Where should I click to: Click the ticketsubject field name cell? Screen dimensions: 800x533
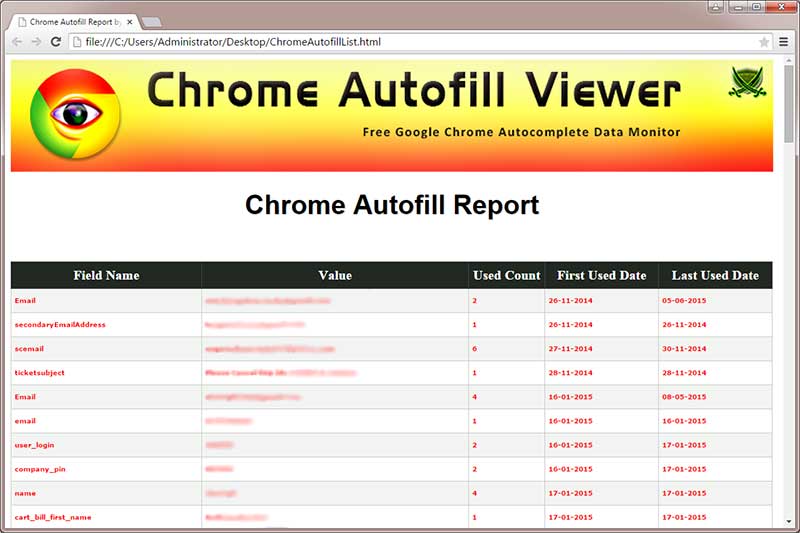click(40, 372)
